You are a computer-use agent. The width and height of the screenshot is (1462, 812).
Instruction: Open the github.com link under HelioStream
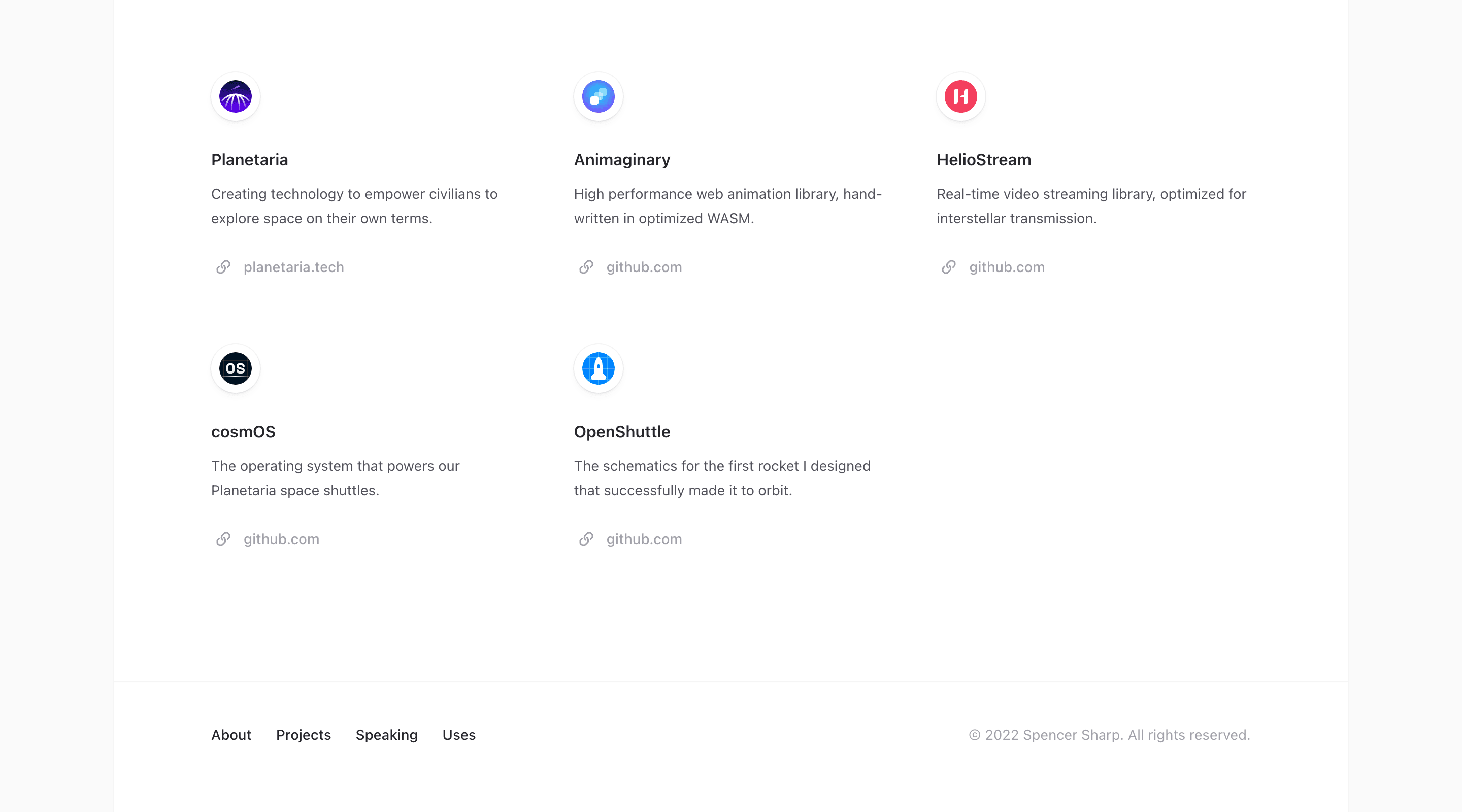pyautogui.click(x=1007, y=267)
